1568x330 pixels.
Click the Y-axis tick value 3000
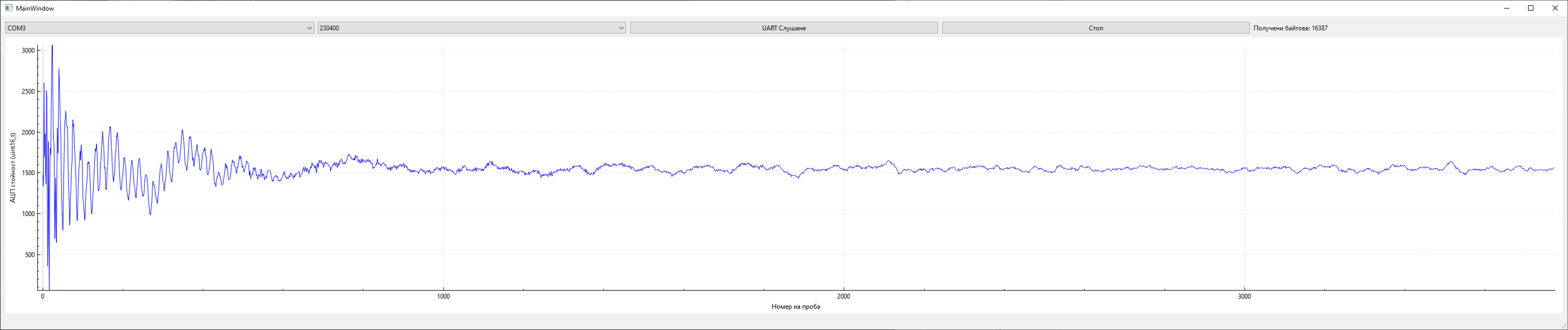pyautogui.click(x=28, y=51)
